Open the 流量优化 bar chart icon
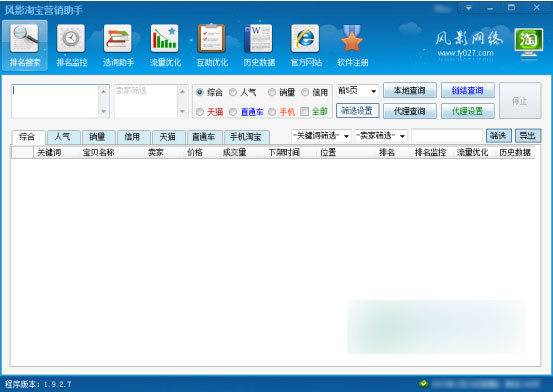 click(165, 38)
